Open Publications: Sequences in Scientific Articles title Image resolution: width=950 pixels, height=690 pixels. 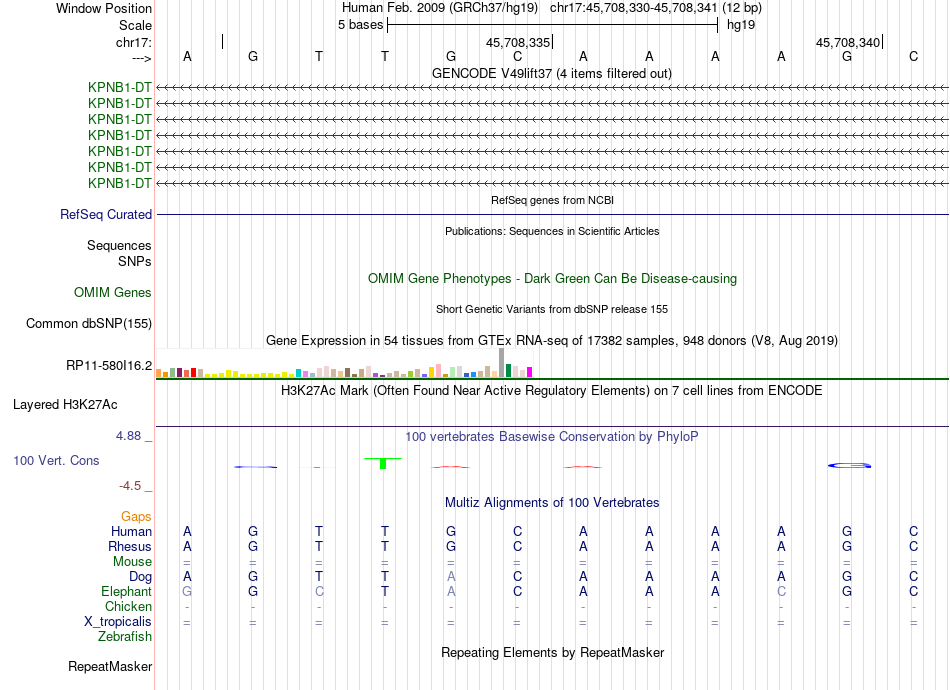552,231
